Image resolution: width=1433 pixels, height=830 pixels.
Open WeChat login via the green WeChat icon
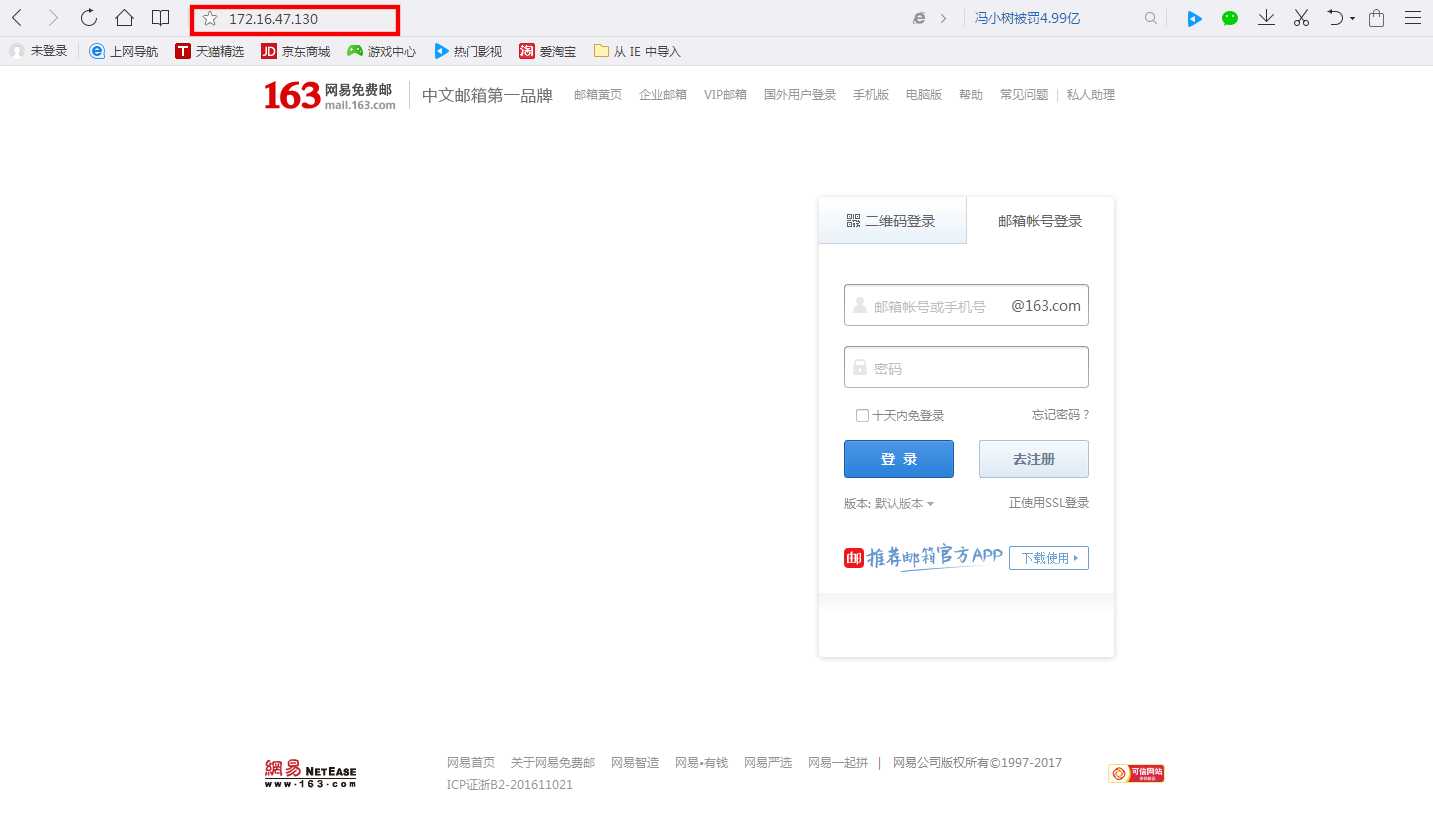(1229, 18)
